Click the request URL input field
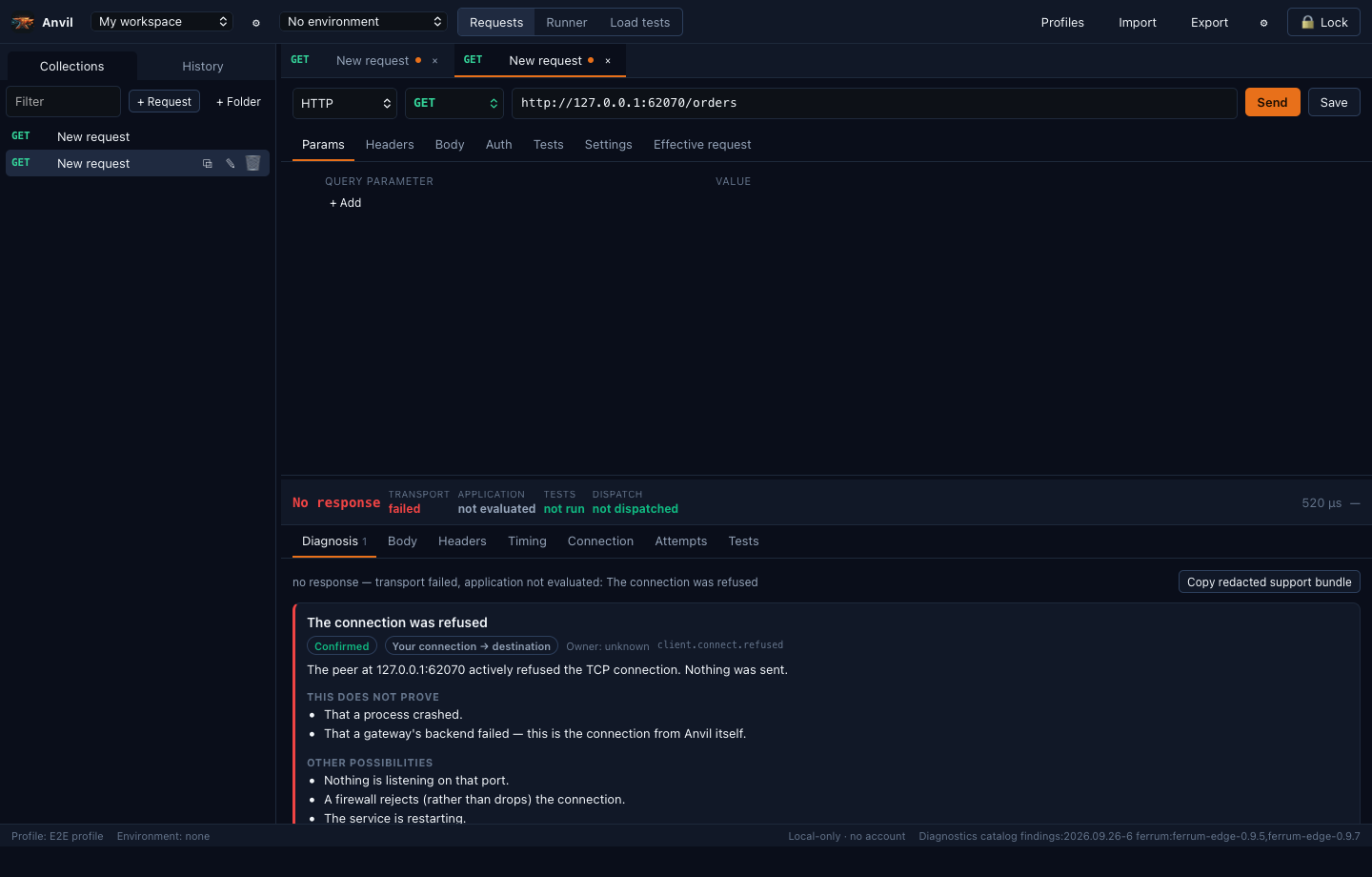Viewport: 1372px width, 877px height. tap(874, 103)
